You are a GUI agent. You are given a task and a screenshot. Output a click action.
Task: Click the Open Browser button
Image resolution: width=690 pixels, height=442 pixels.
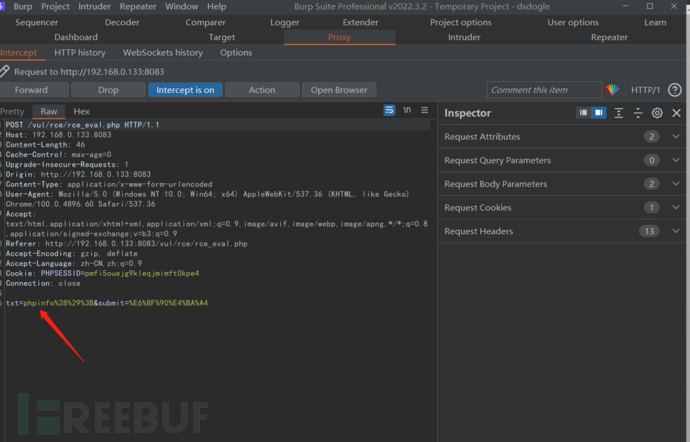[339, 90]
